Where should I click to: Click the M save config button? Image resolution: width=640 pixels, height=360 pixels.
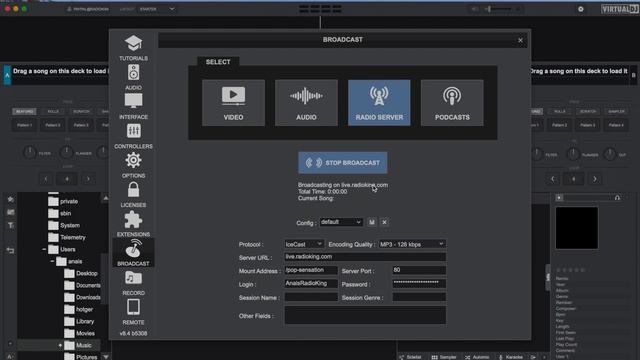pos(371,222)
